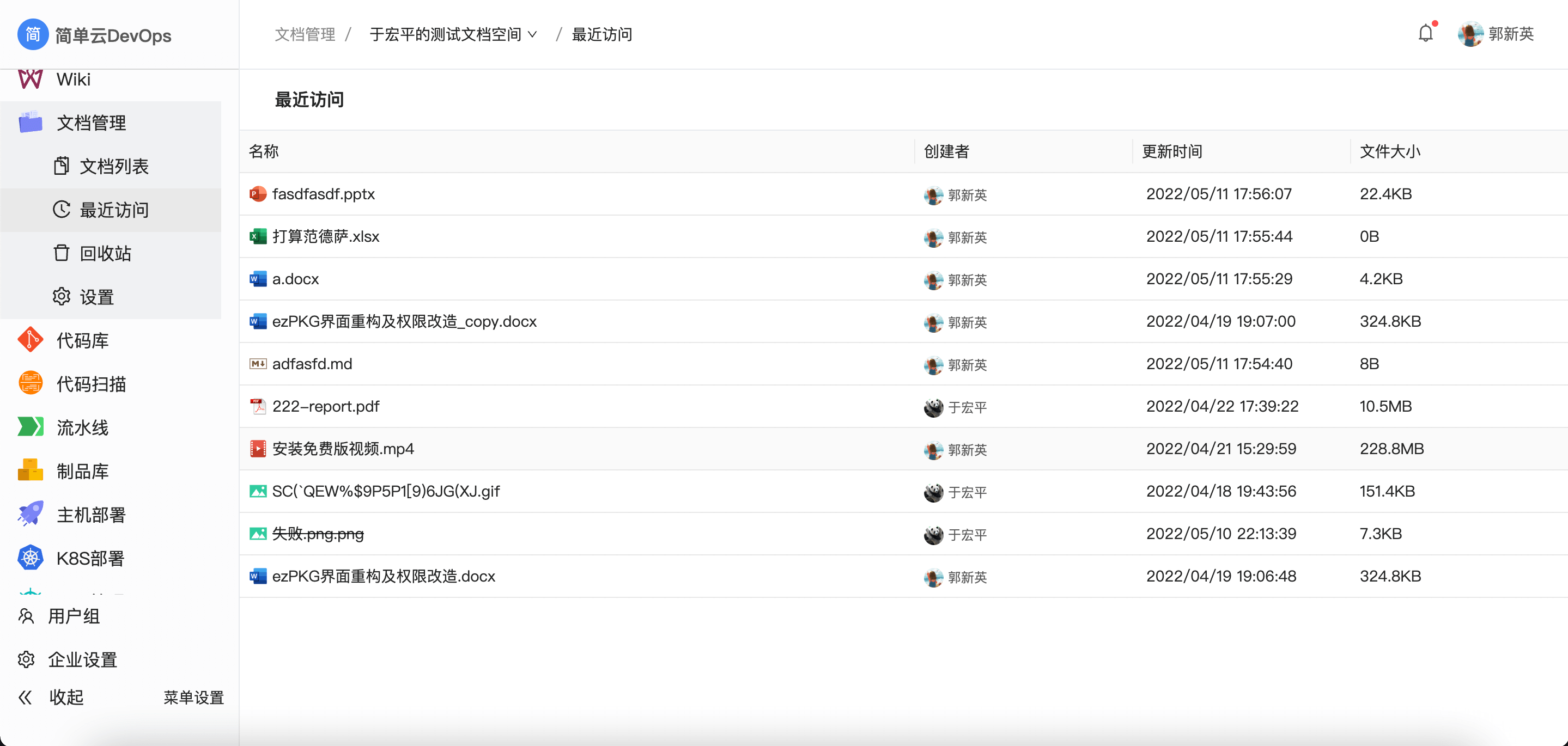Open 菜单设置 menu settings

[193, 698]
